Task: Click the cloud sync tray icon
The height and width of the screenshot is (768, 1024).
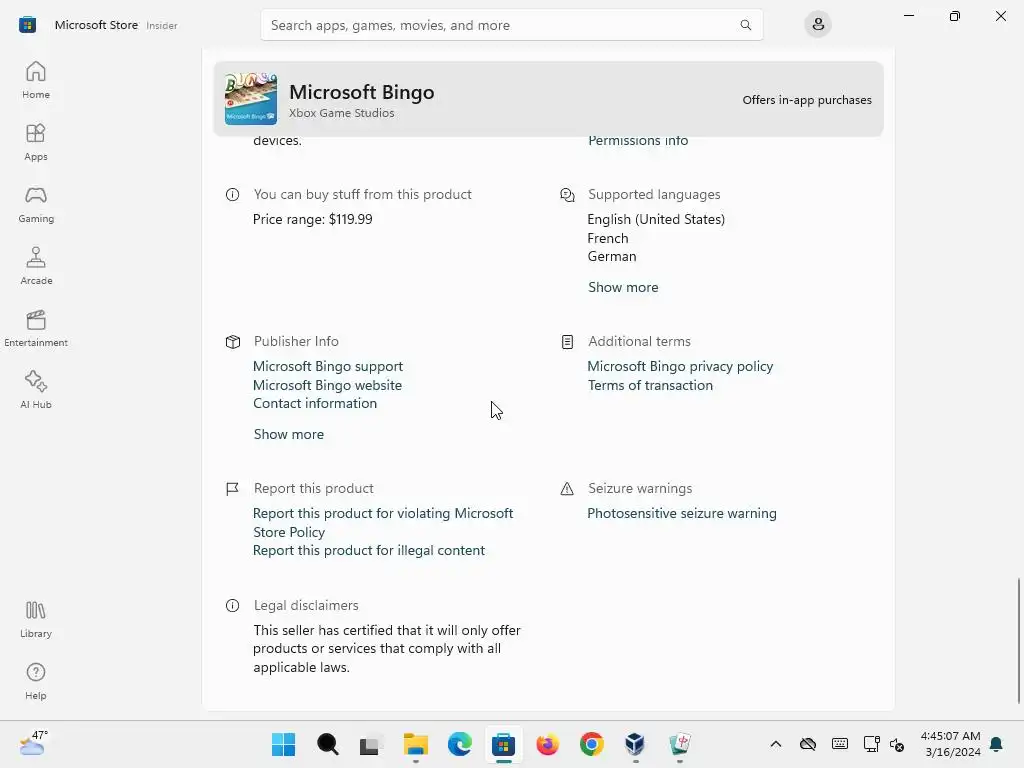Action: [808, 744]
